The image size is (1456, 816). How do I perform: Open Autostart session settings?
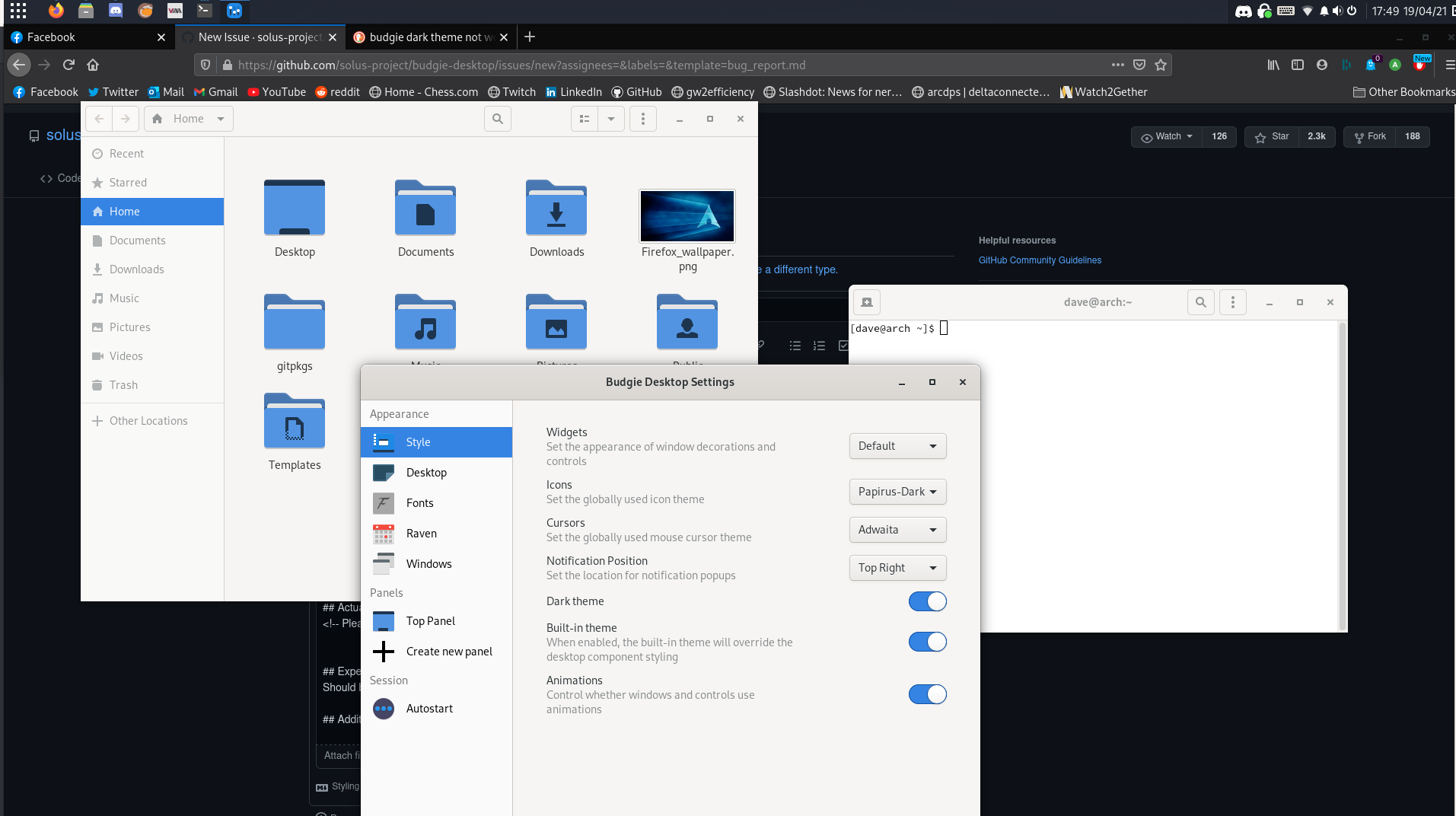point(436,709)
